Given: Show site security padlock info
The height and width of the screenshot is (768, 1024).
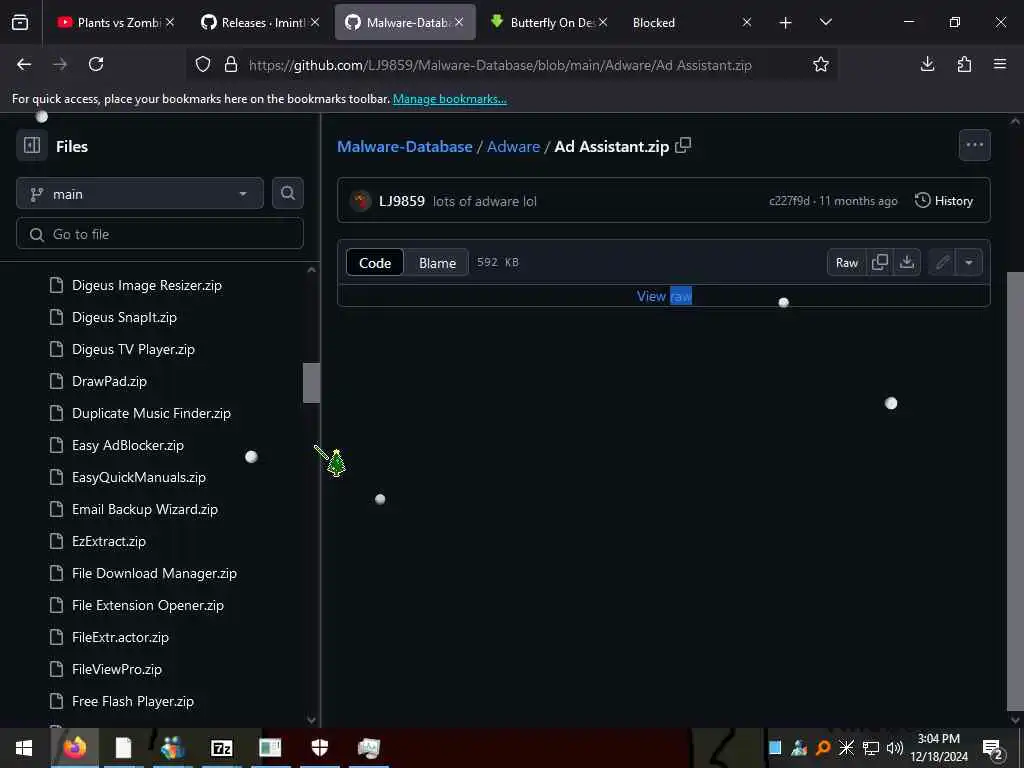Looking at the screenshot, I should pos(231,64).
